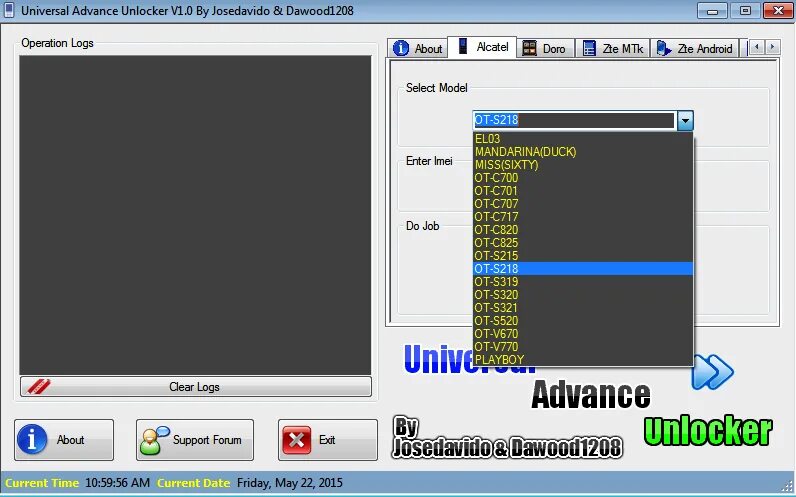Viewport: 796px width, 497px height.
Task: Select OT-S319 model entry
Action: 583,282
